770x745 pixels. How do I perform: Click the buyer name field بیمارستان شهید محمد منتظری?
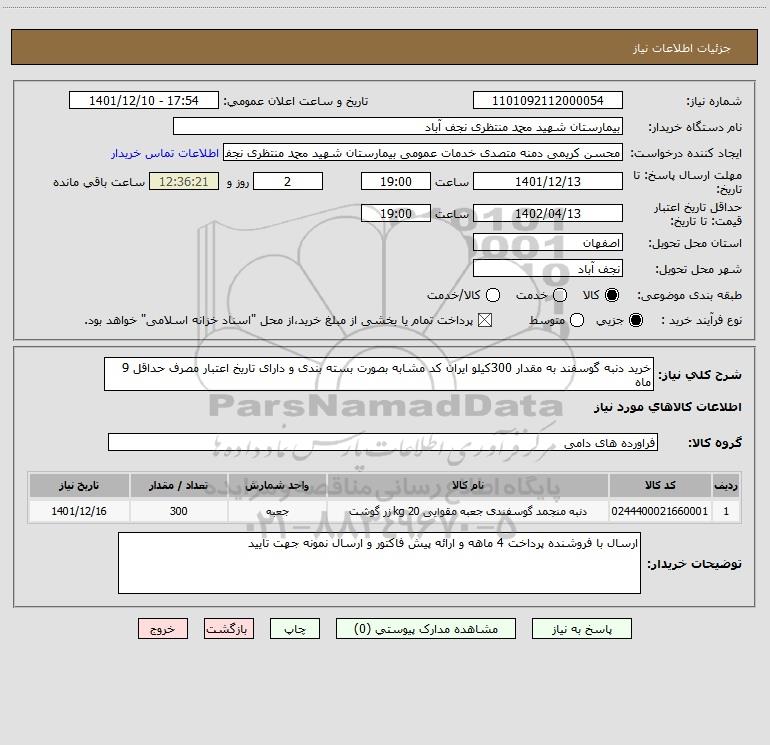398,126
